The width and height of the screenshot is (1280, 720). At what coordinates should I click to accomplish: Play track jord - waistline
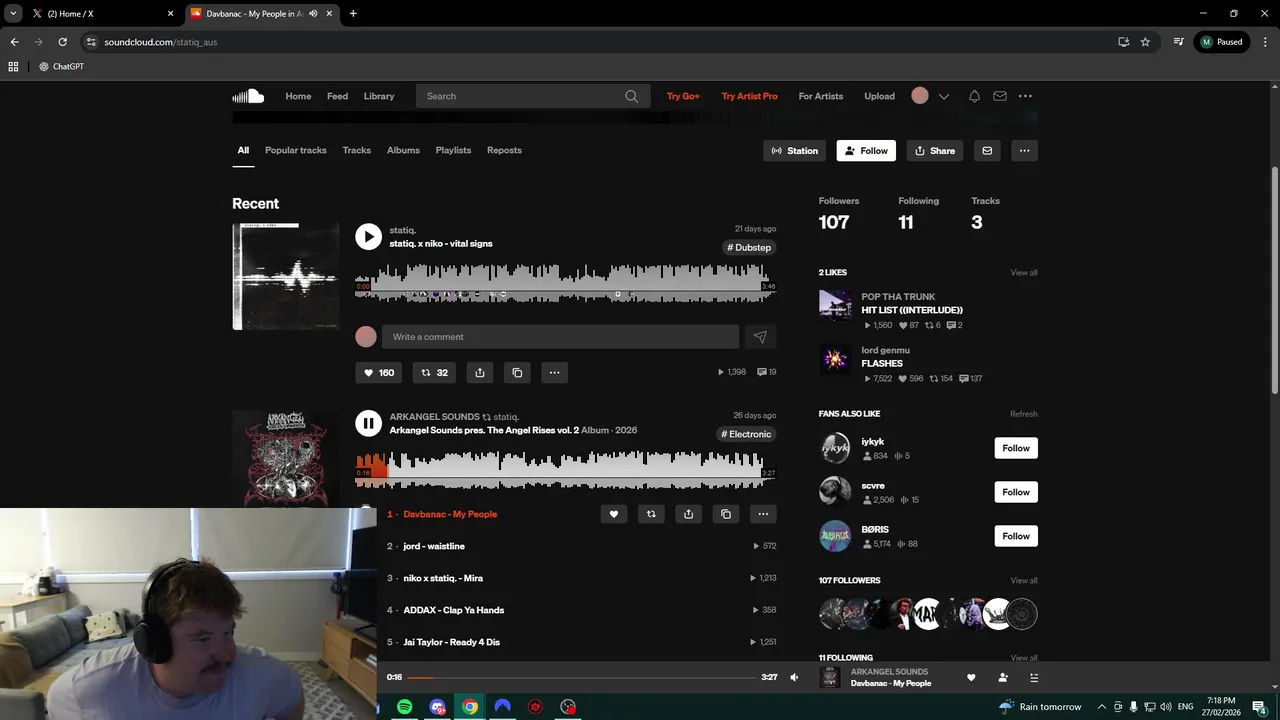click(x=434, y=546)
